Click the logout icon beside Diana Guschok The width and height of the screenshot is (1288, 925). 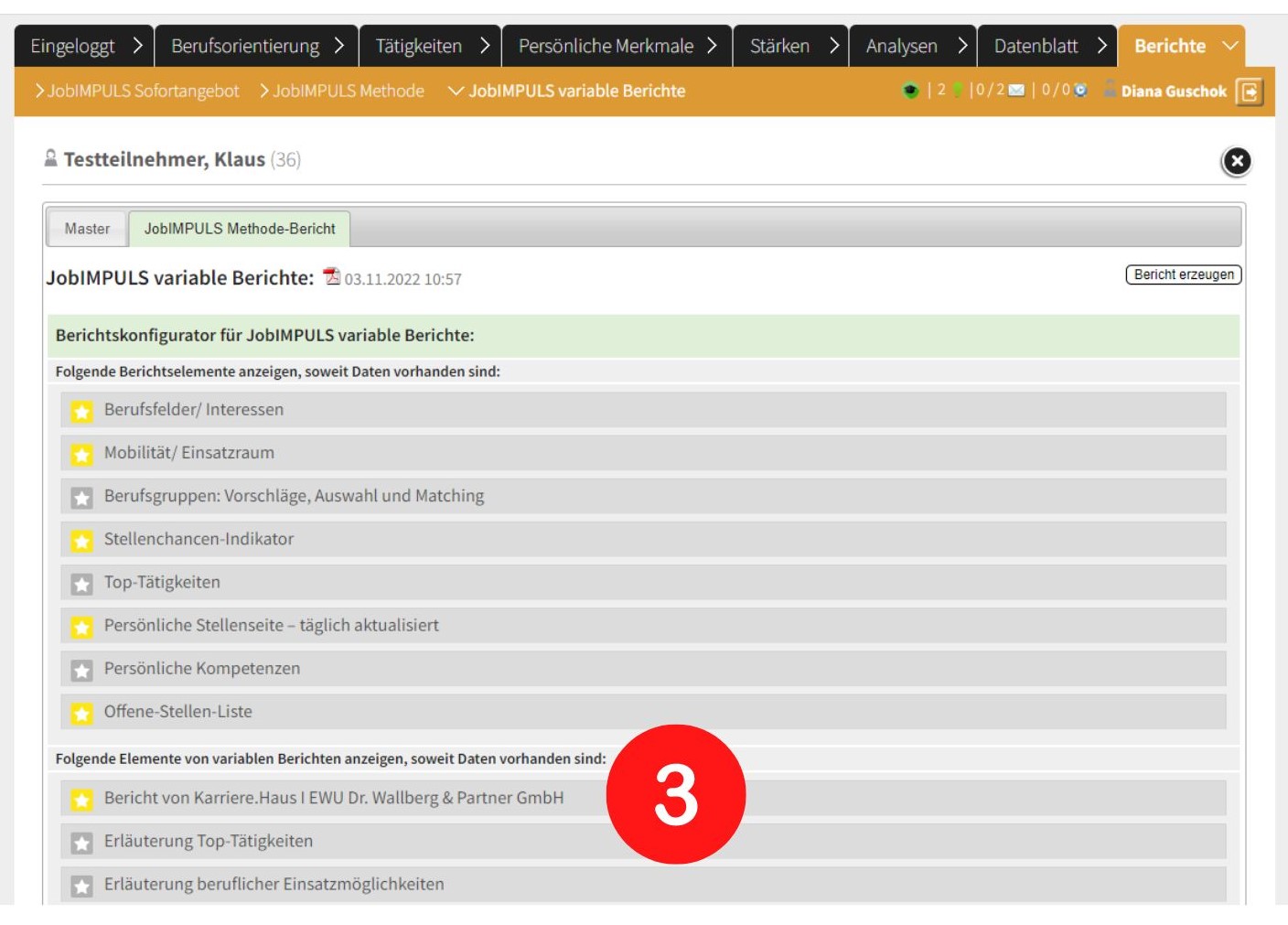[x=1249, y=91]
